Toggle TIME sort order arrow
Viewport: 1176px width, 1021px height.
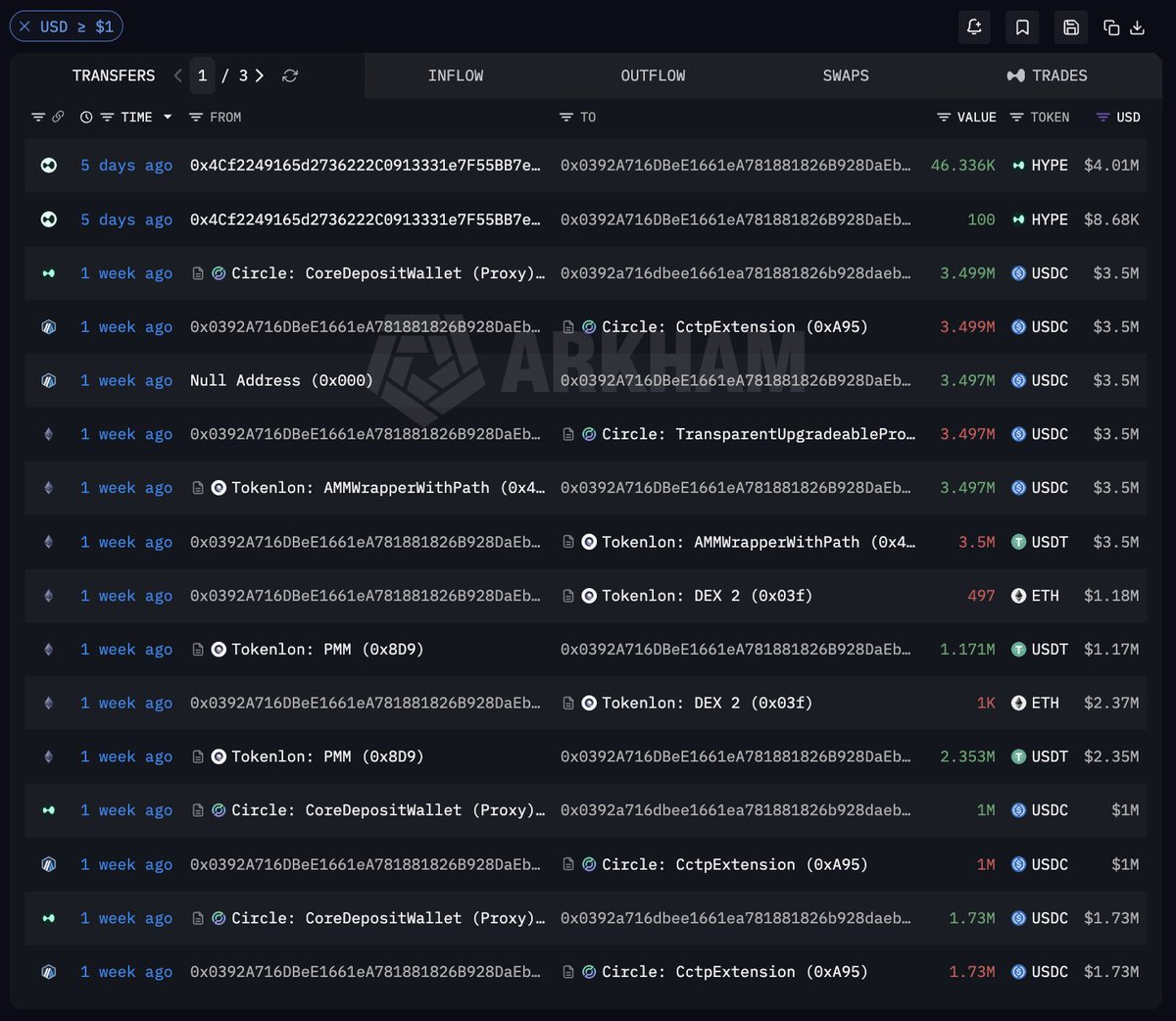168,117
